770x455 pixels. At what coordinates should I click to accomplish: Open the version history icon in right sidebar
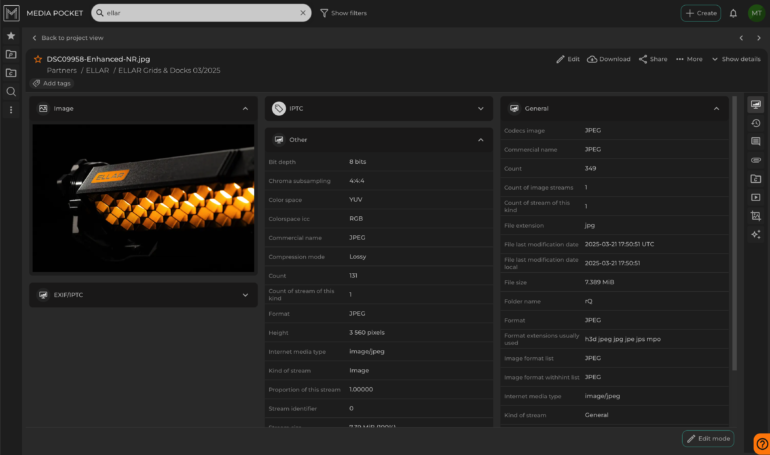click(756, 123)
